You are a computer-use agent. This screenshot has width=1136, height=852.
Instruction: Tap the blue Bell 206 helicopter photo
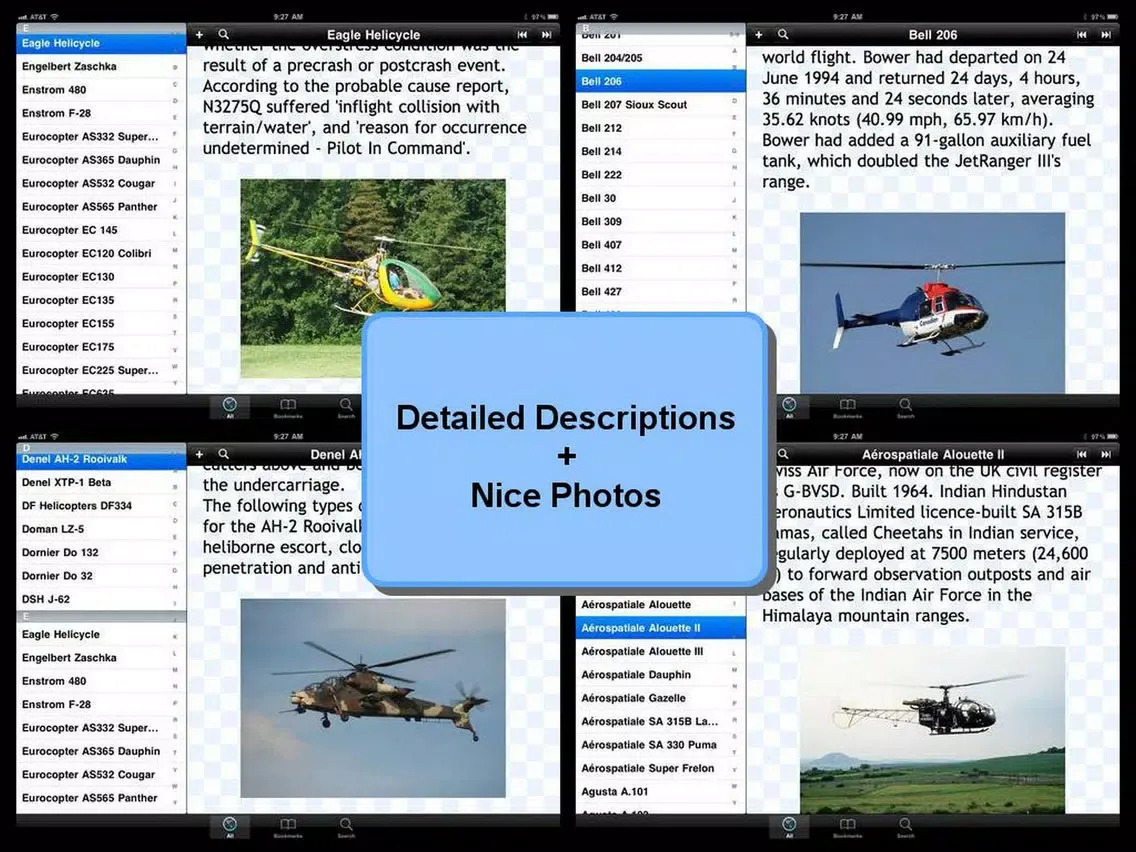[932, 303]
